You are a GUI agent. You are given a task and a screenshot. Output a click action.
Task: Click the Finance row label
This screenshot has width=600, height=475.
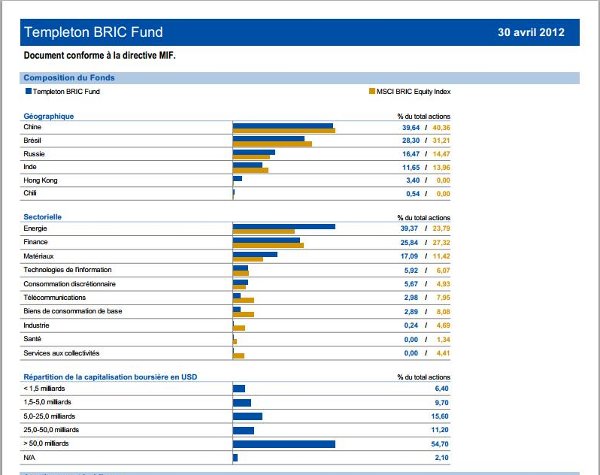(36, 242)
